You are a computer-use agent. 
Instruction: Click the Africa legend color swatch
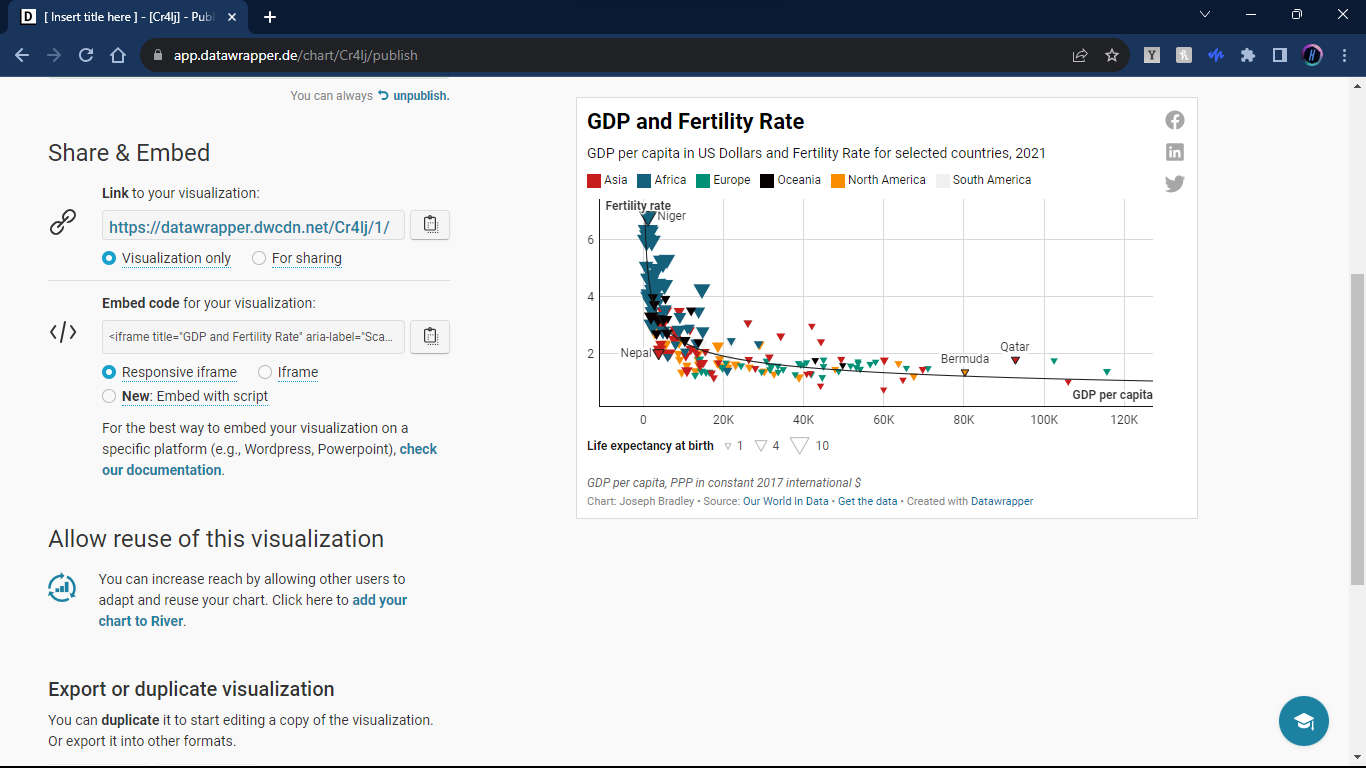point(644,181)
